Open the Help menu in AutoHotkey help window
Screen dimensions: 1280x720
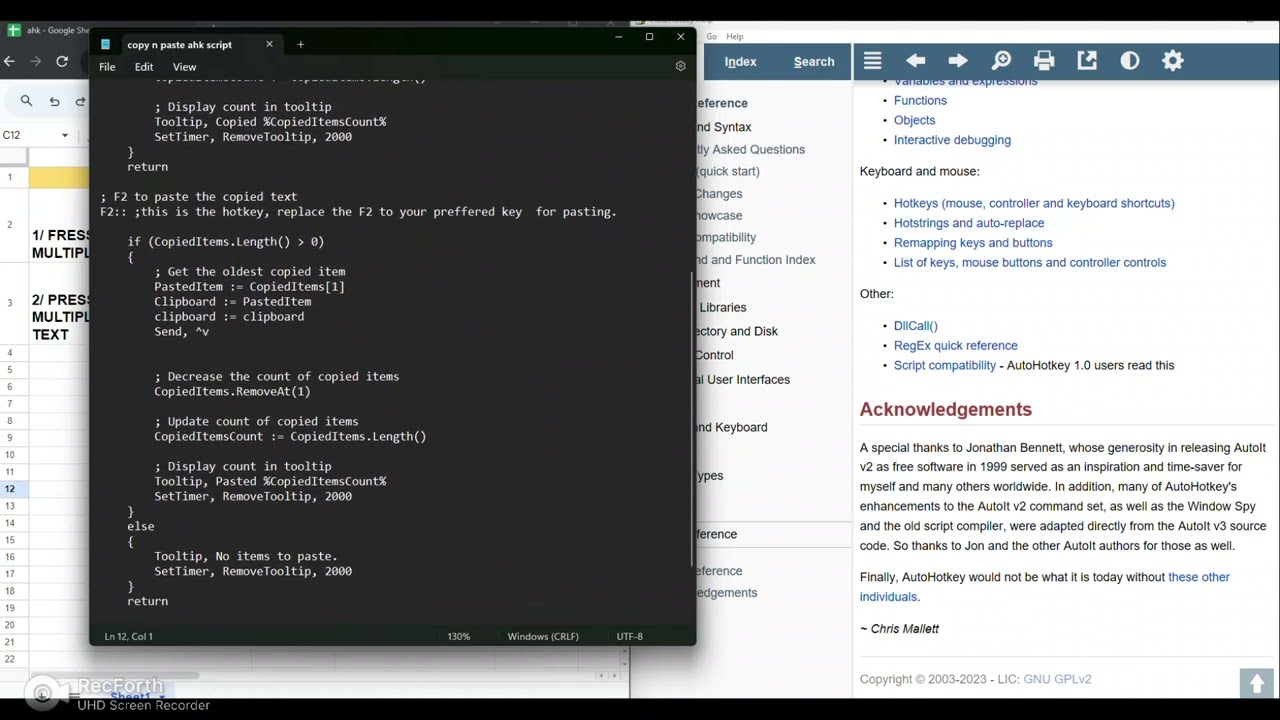735,36
